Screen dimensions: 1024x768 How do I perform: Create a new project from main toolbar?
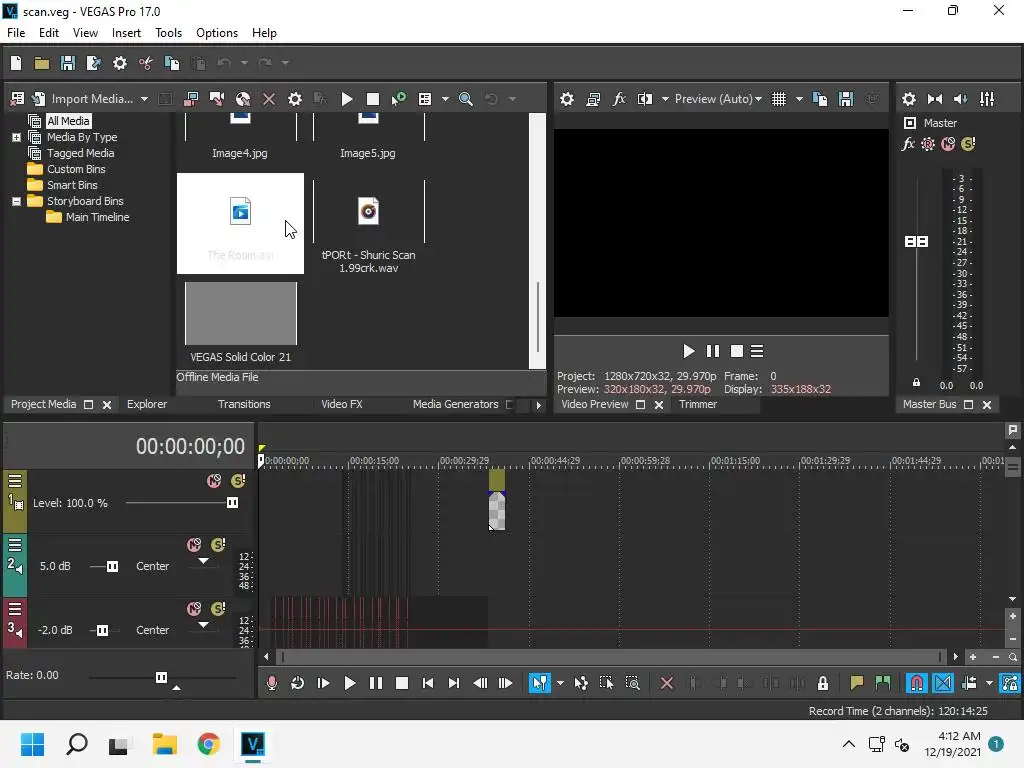click(16, 63)
